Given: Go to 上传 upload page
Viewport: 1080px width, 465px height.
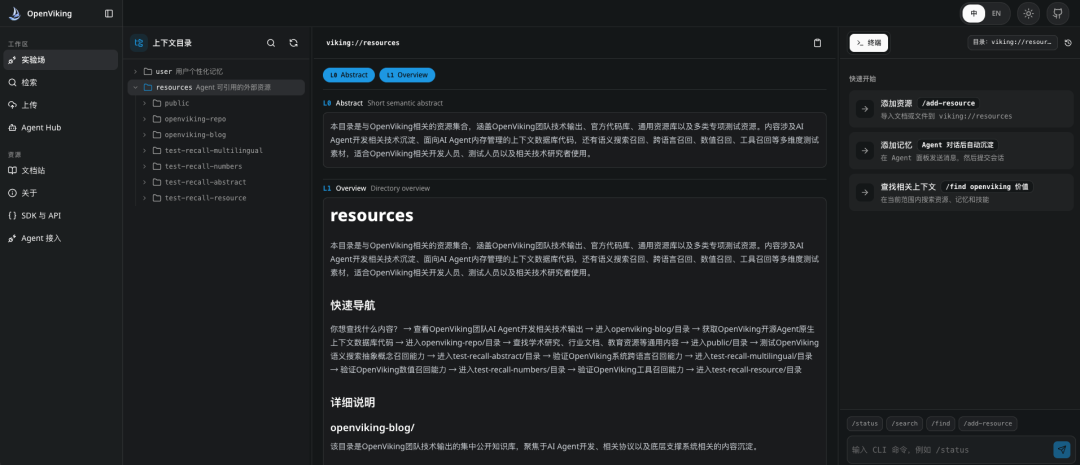Looking at the screenshot, I should pyautogui.click(x=61, y=105).
